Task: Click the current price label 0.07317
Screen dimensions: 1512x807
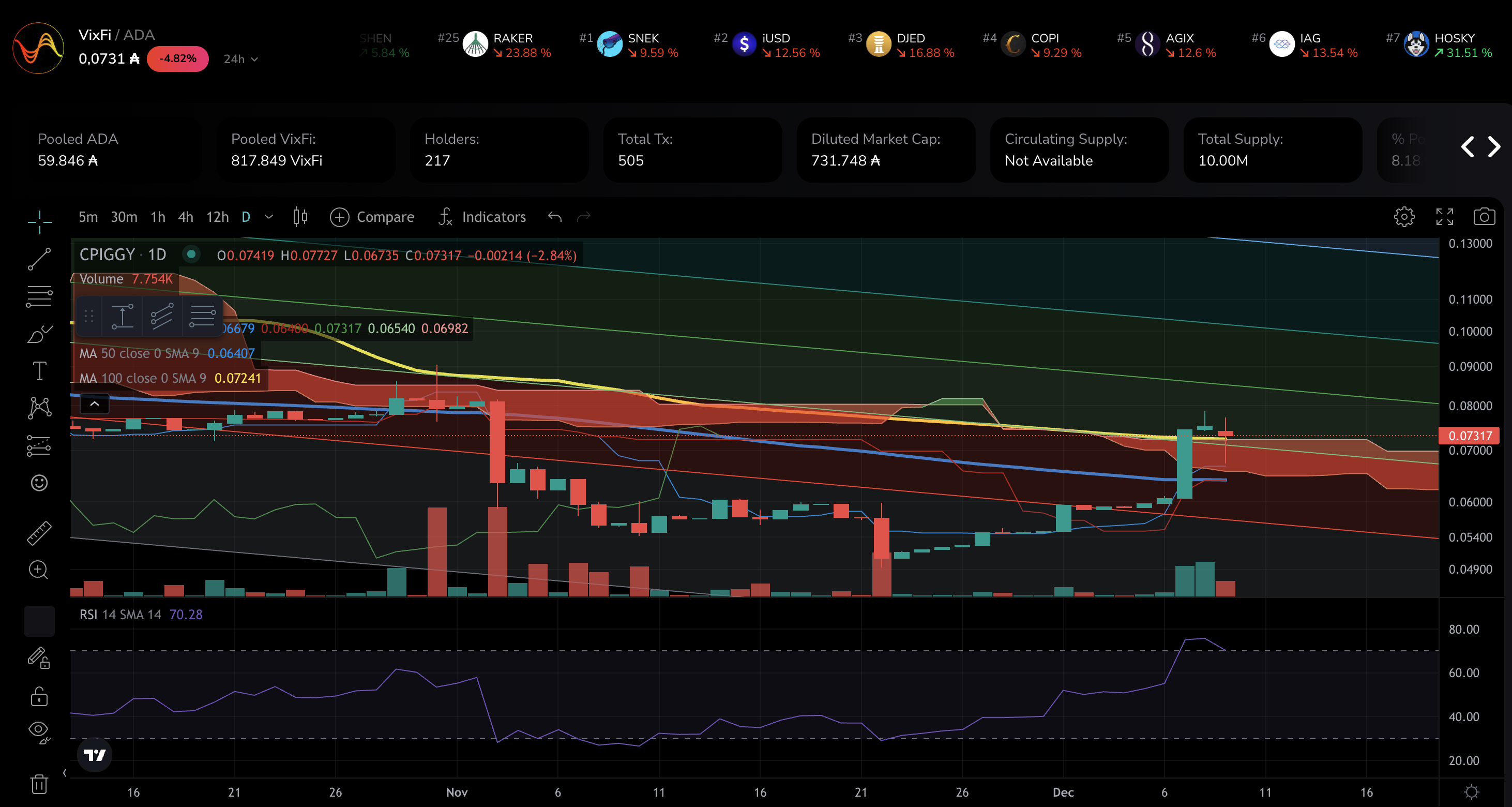Action: tap(1470, 436)
